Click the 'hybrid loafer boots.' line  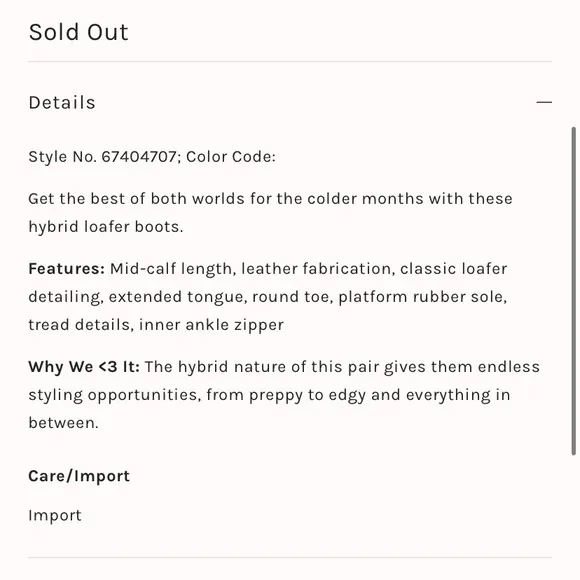click(x=106, y=227)
